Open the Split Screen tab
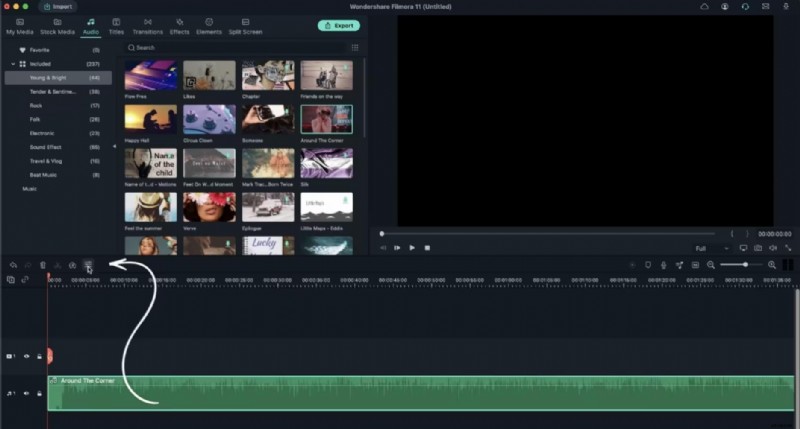 [x=245, y=27]
